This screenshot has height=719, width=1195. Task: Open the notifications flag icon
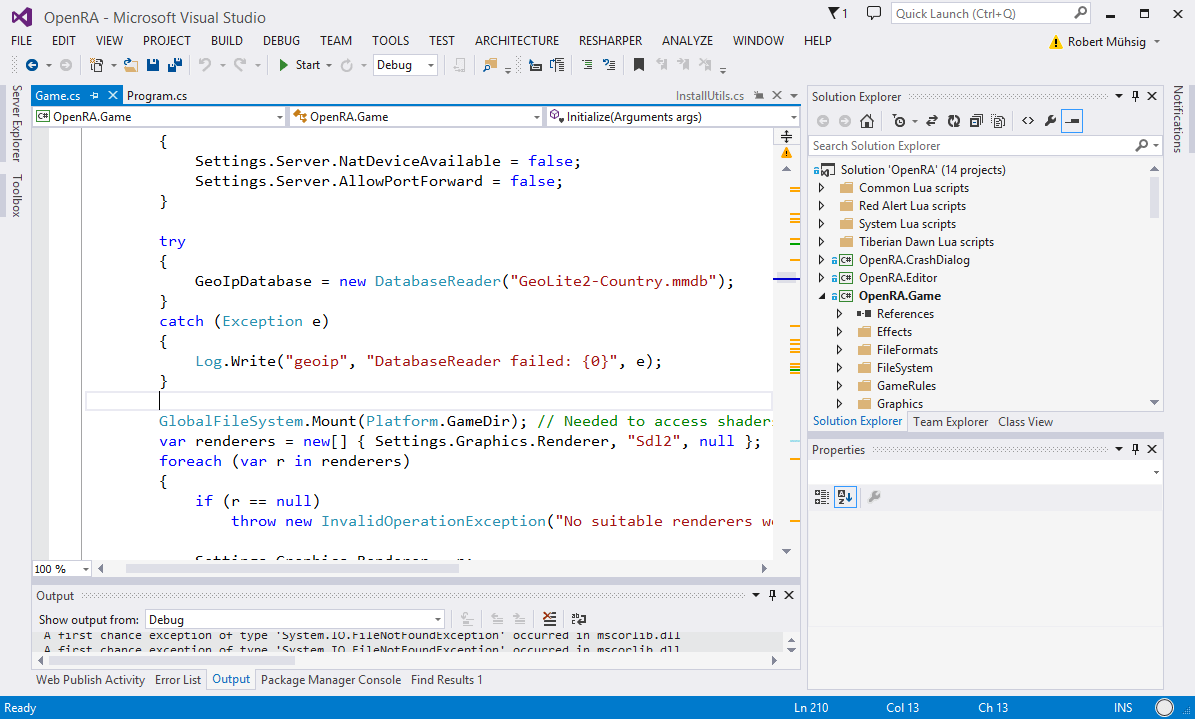tap(838, 14)
